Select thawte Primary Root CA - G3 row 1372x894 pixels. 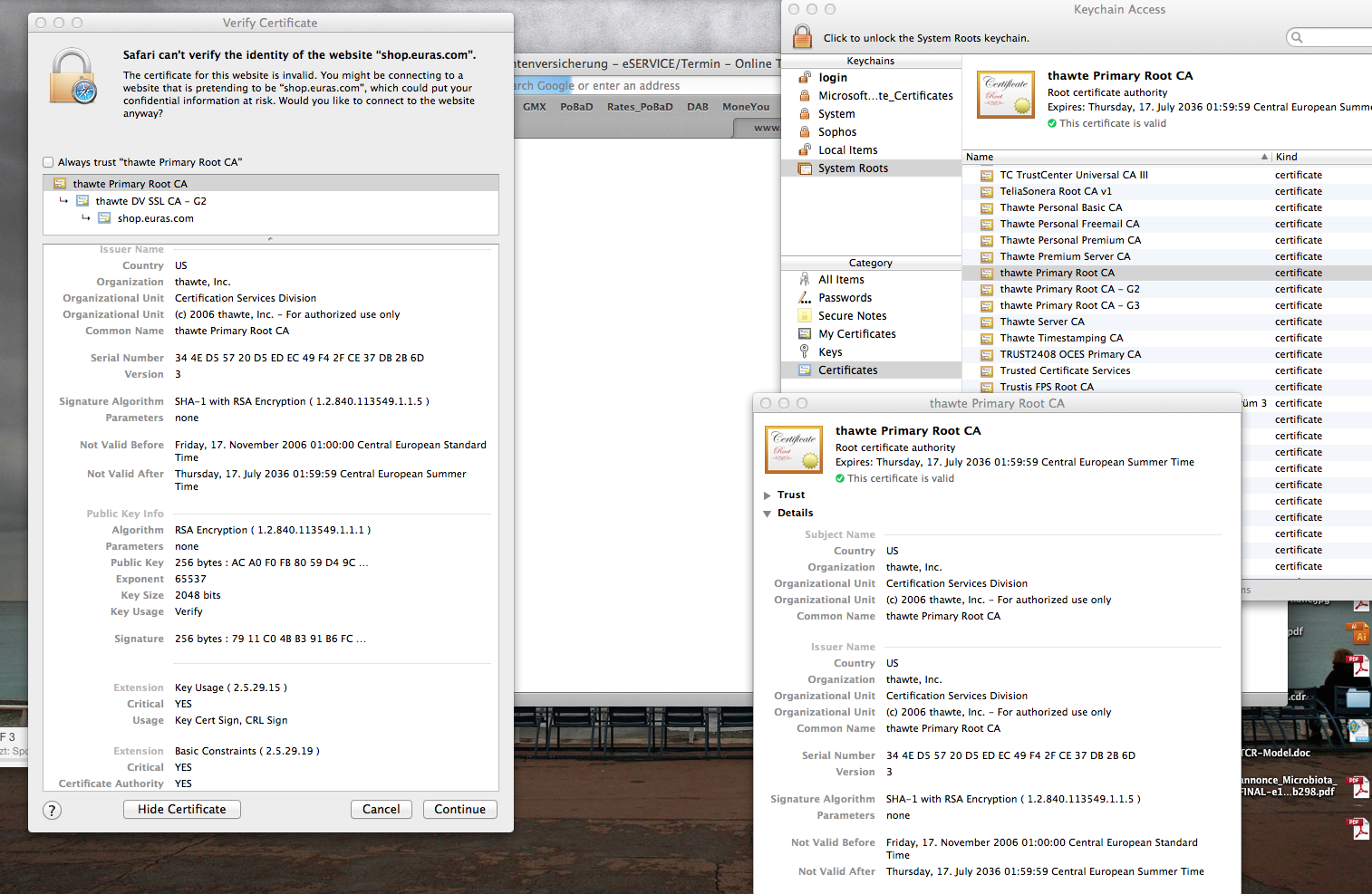click(x=1167, y=305)
